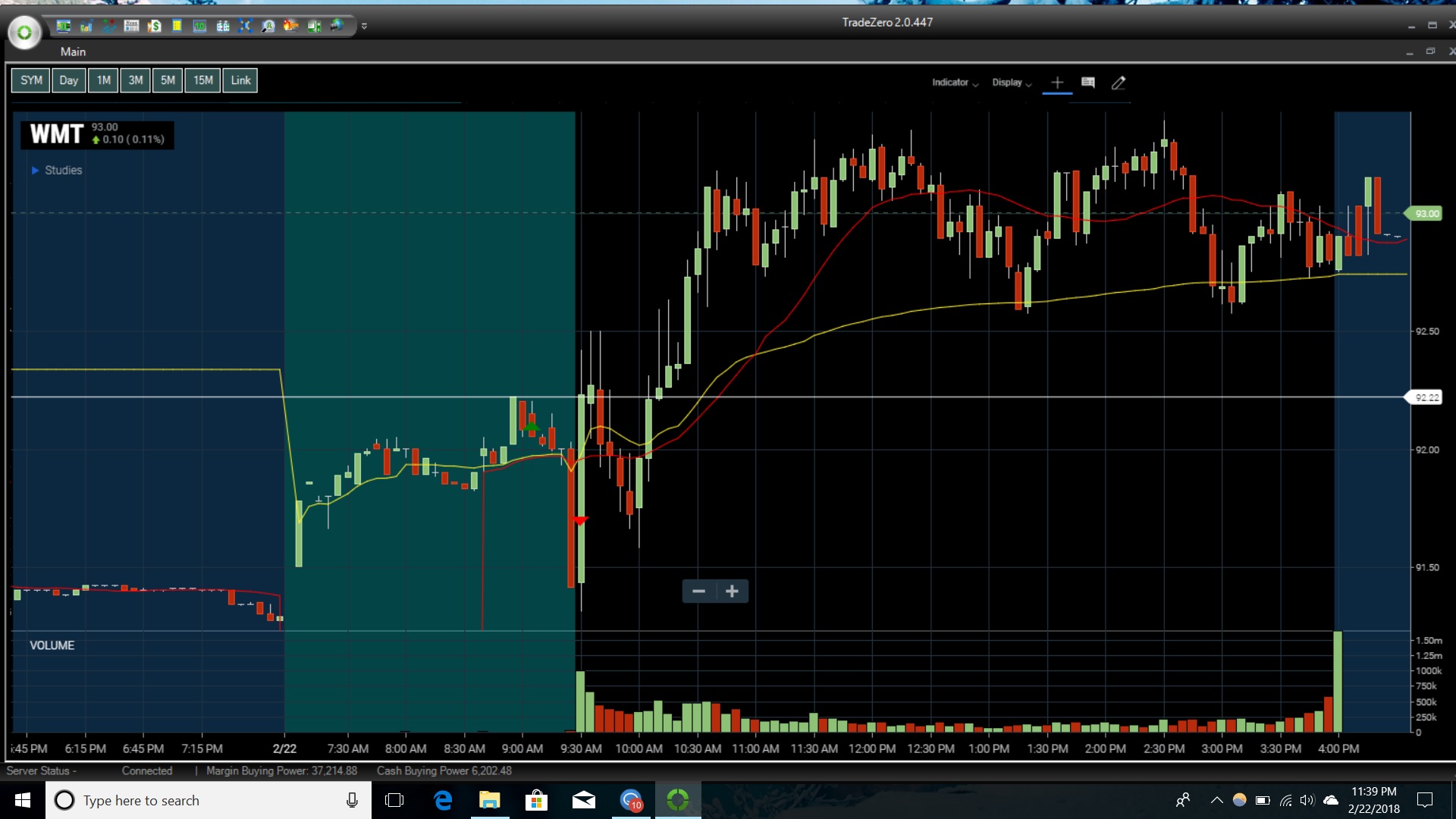Click the red down-triangle trade marker
1456x819 pixels.
pos(580,521)
